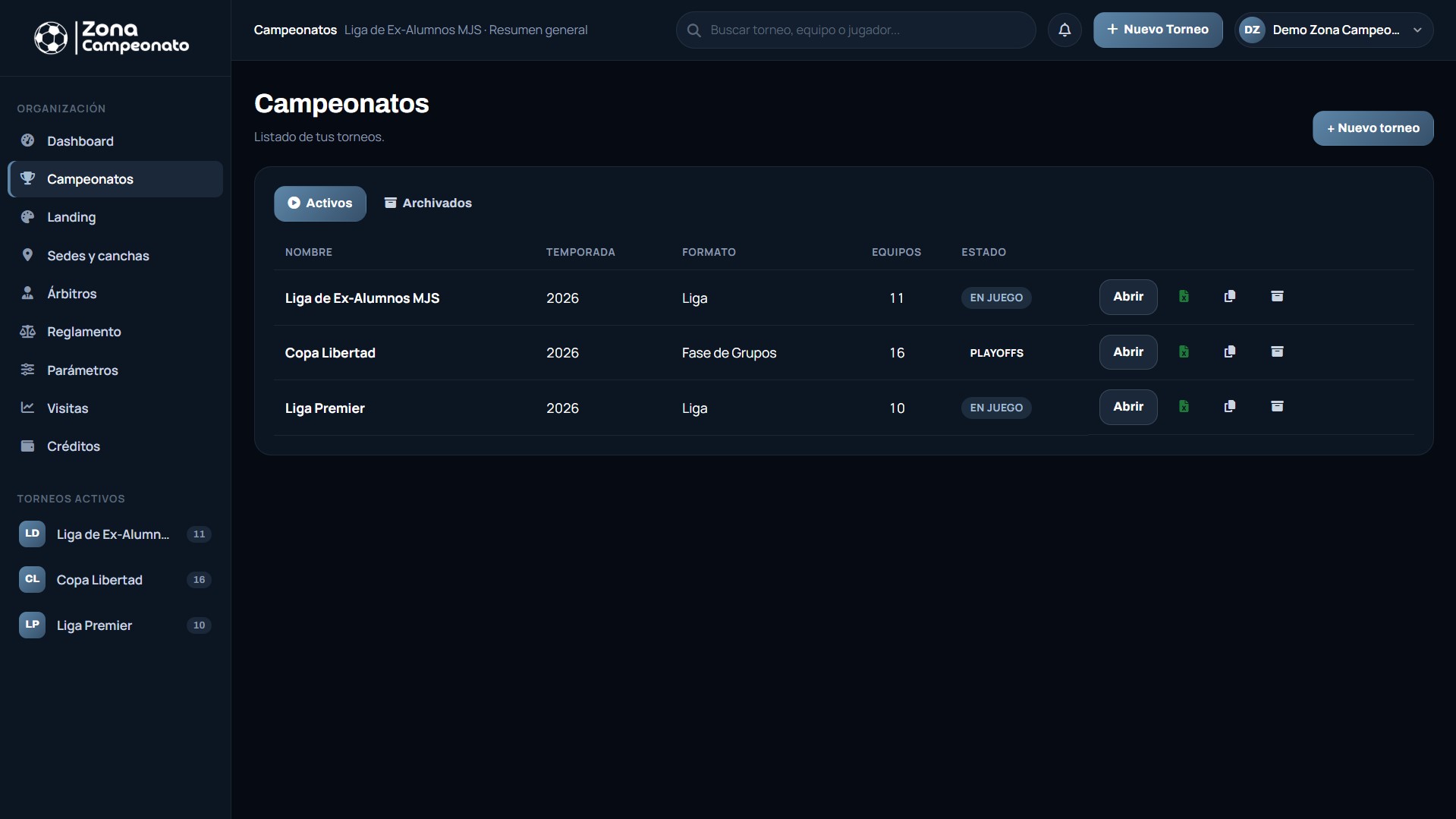Click the search magnifier icon
The image size is (1456, 819).
tap(693, 30)
